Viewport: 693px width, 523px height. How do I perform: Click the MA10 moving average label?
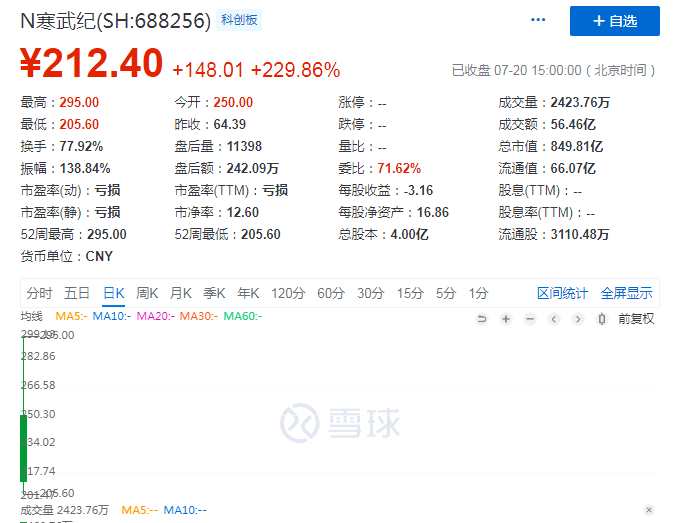coord(111,316)
